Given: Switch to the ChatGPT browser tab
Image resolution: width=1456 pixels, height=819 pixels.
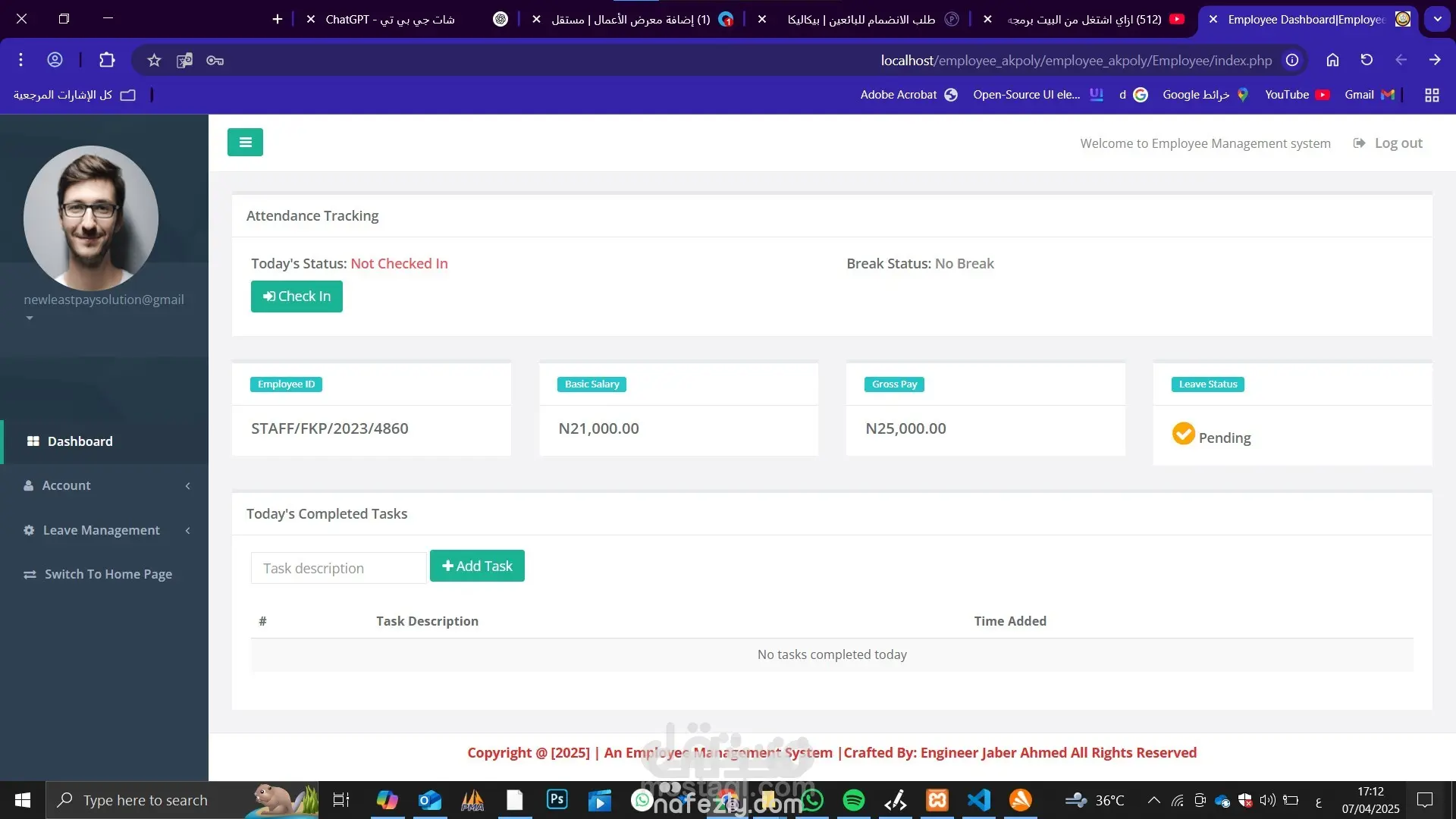Looking at the screenshot, I should (391, 20).
